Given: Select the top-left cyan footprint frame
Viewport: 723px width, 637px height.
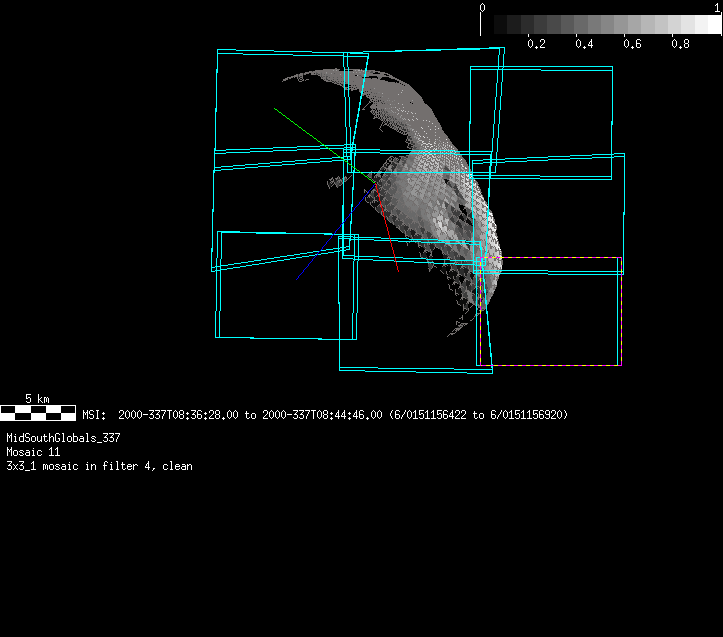Looking at the screenshot, I should (x=217, y=100).
